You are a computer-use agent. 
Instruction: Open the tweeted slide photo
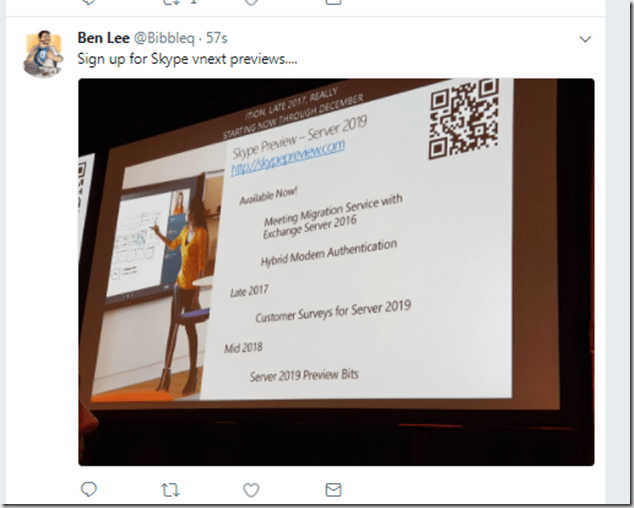[x=336, y=272]
